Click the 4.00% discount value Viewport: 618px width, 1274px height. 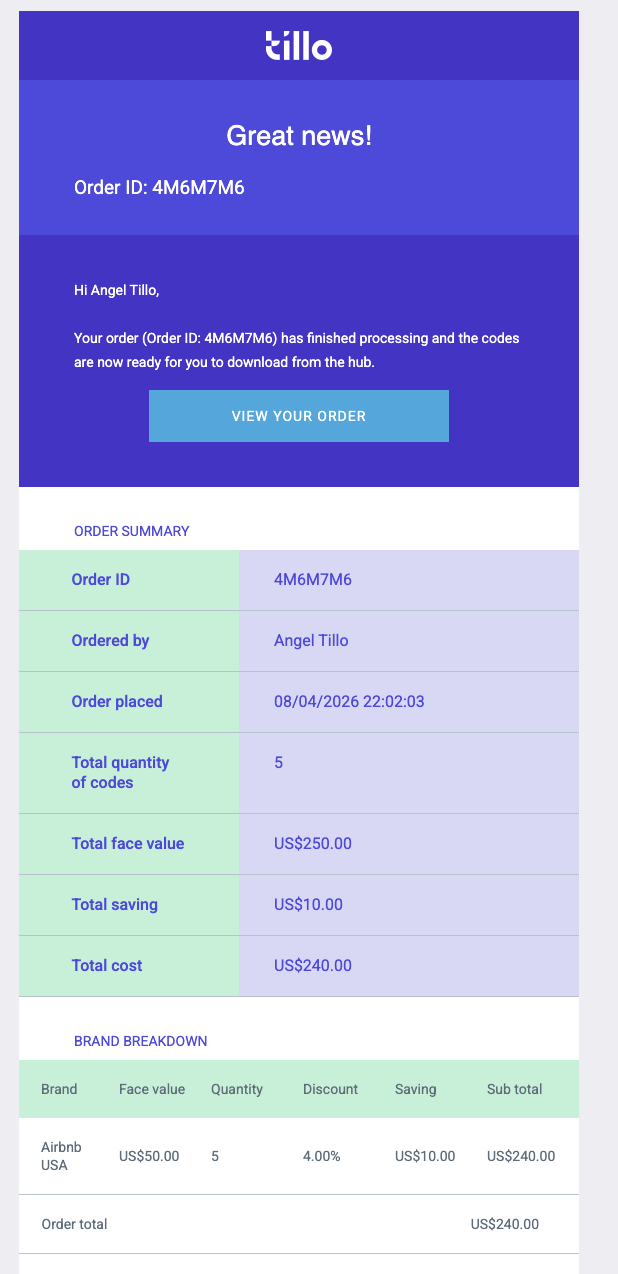coord(323,1156)
